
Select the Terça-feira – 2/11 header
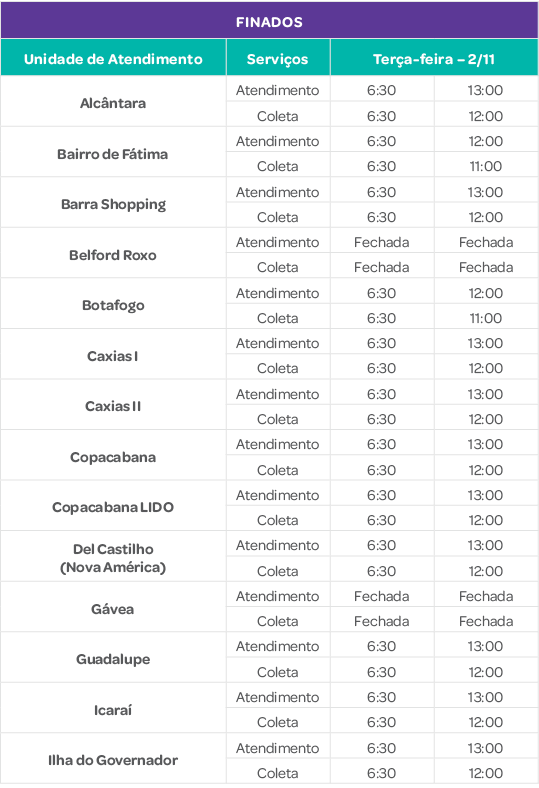tap(434, 58)
